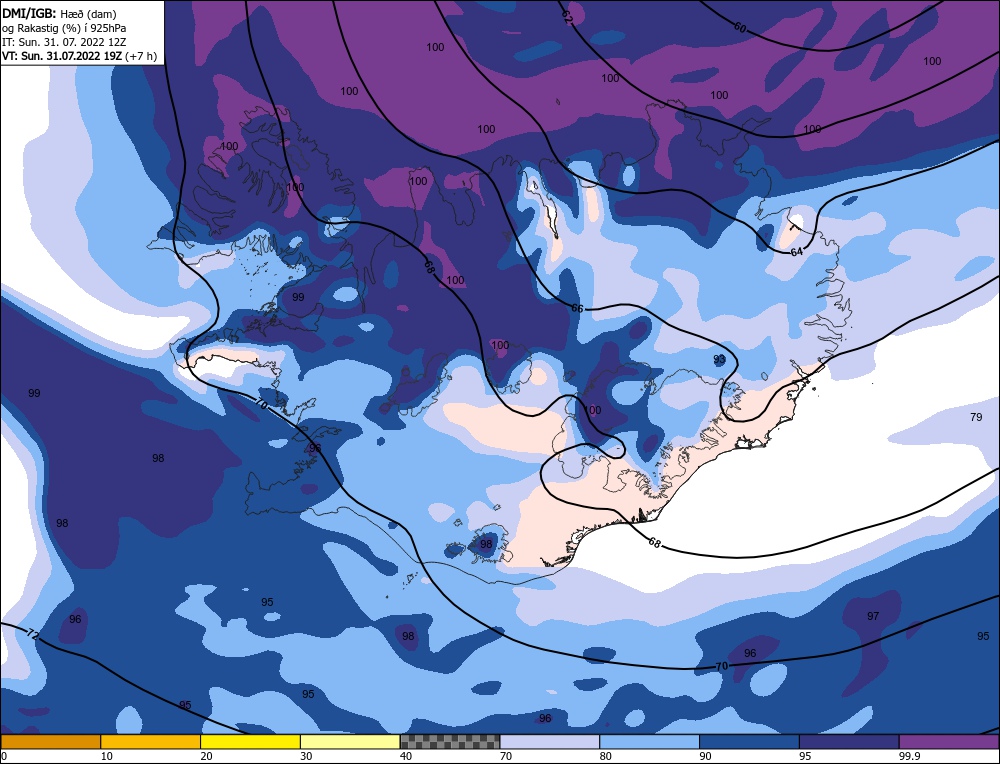The image size is (1000, 764).
Task: Click the legend tick label '30'
Action: (306, 756)
